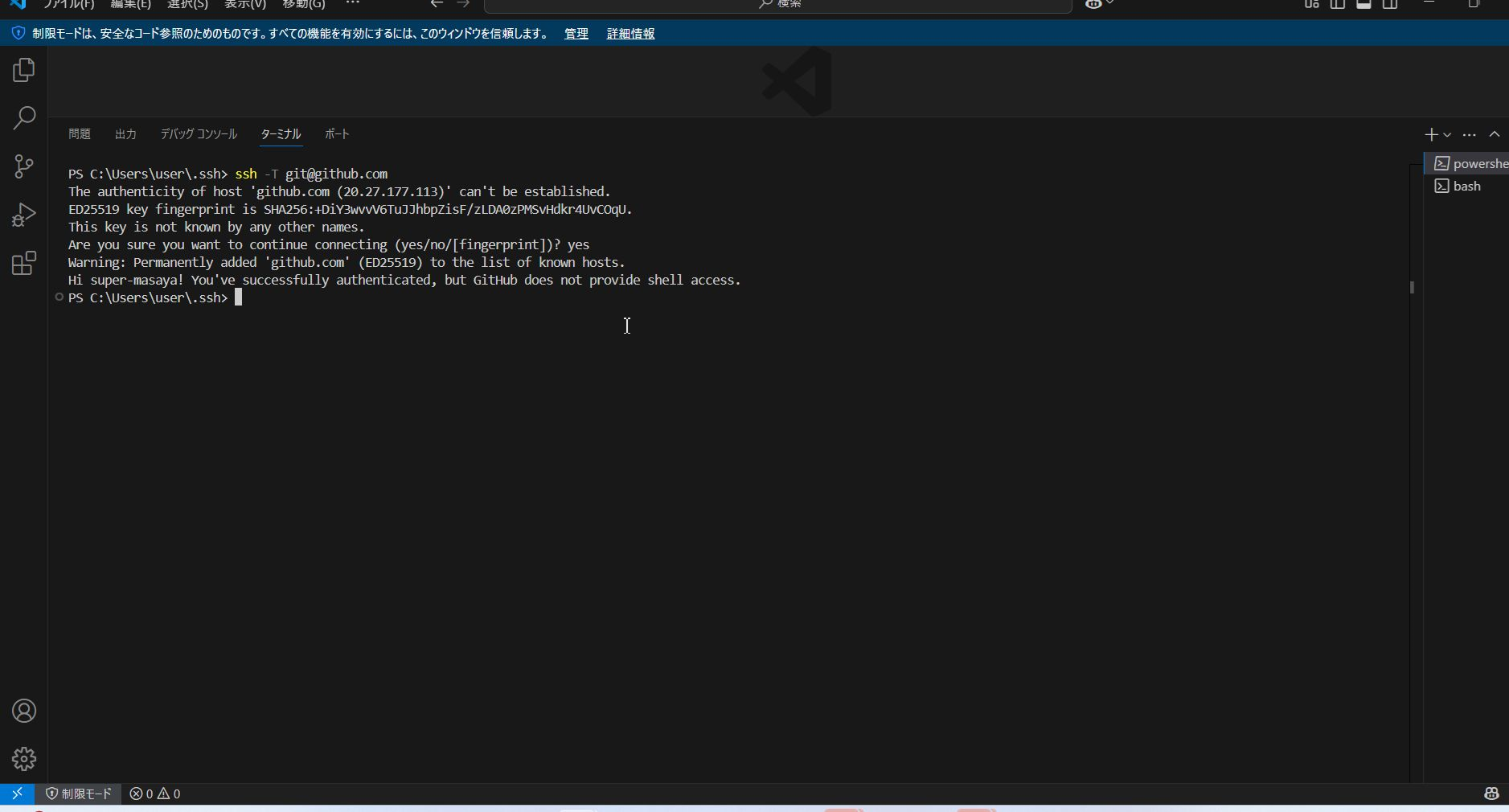Click the Copilot icon in the title bar

[x=1093, y=4]
